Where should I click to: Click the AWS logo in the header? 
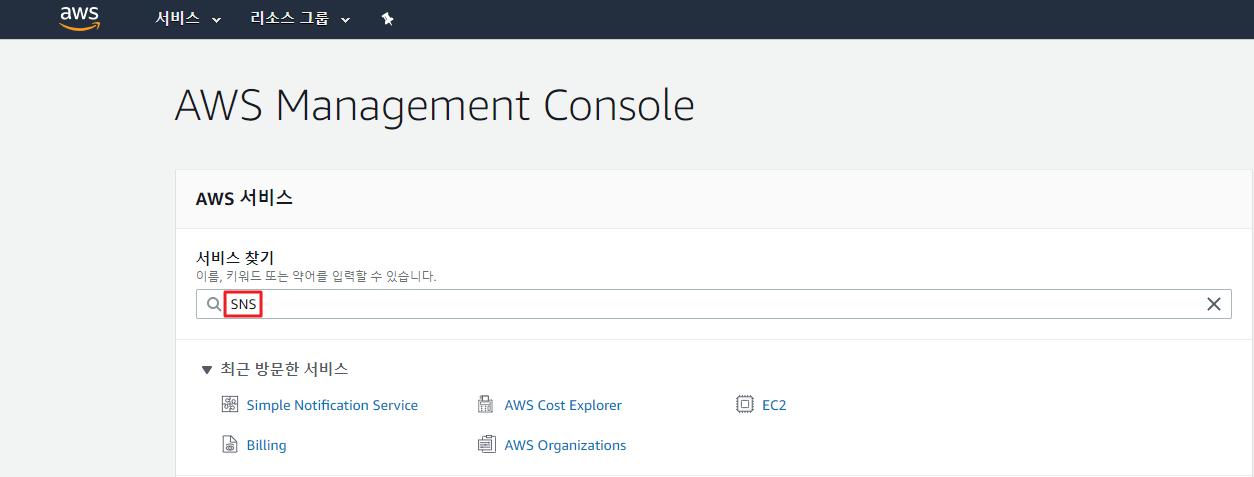(79, 18)
